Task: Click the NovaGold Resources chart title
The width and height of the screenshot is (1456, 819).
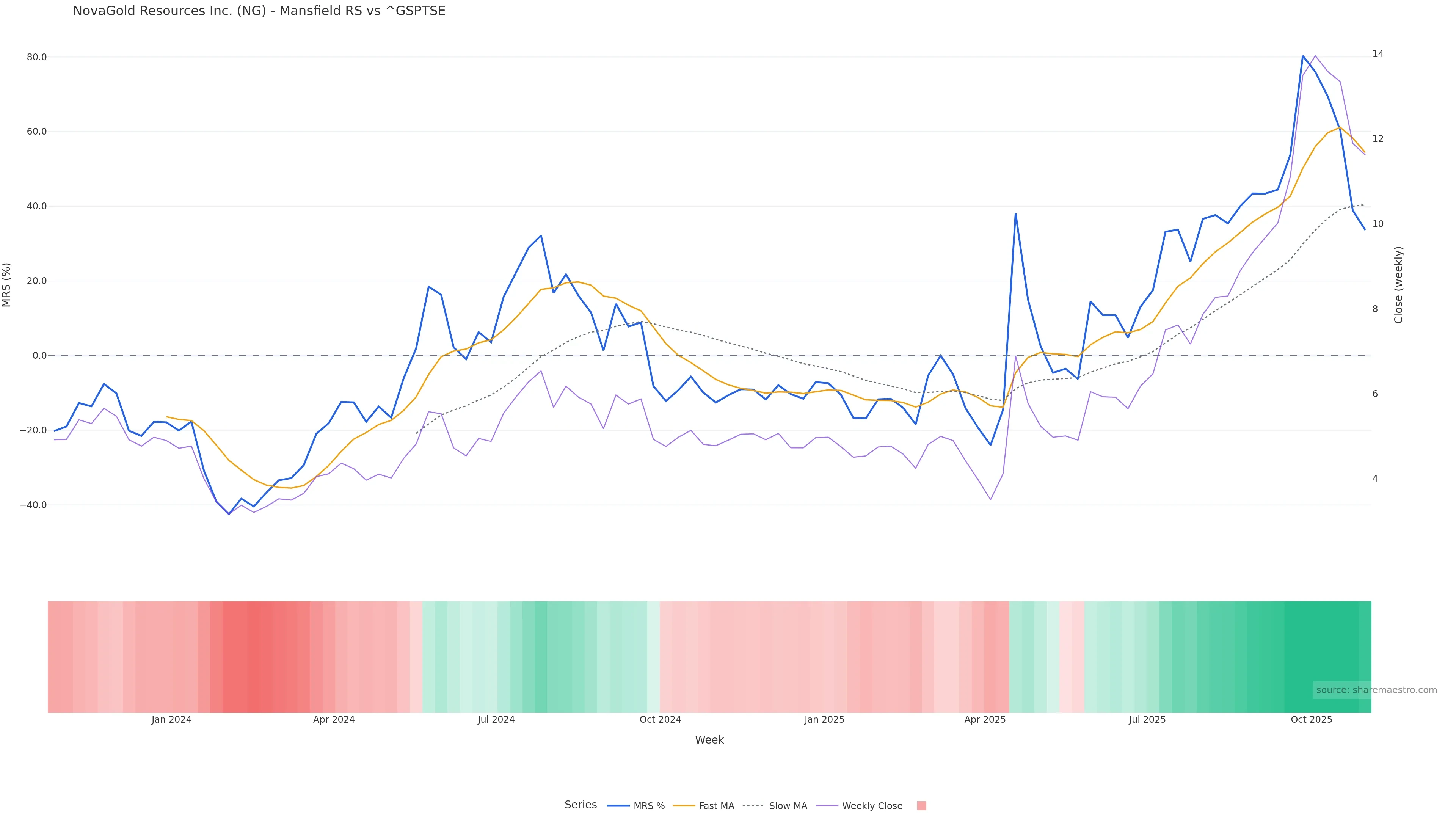Action: click(259, 11)
